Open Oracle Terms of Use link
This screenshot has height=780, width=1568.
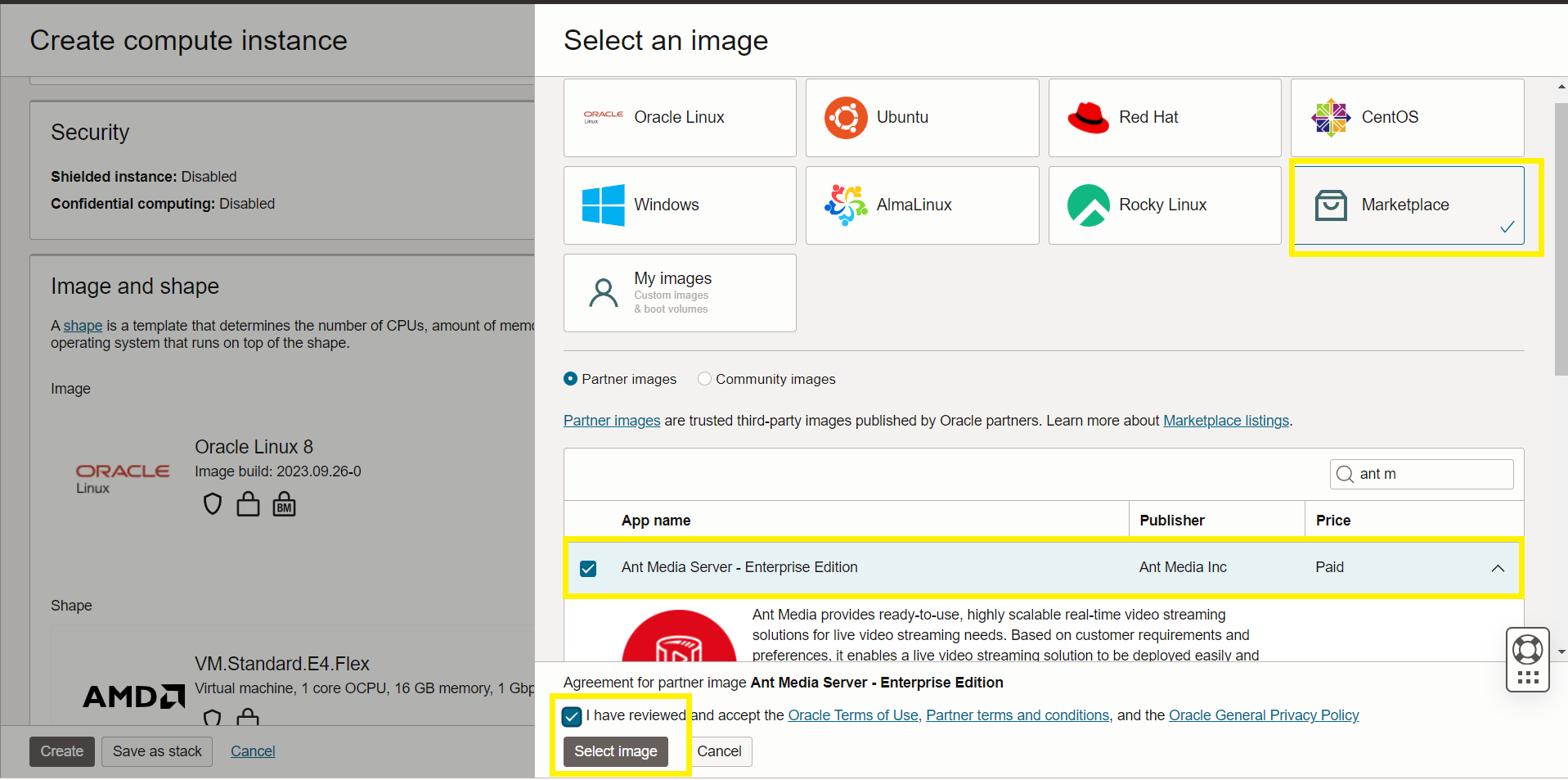click(x=853, y=715)
